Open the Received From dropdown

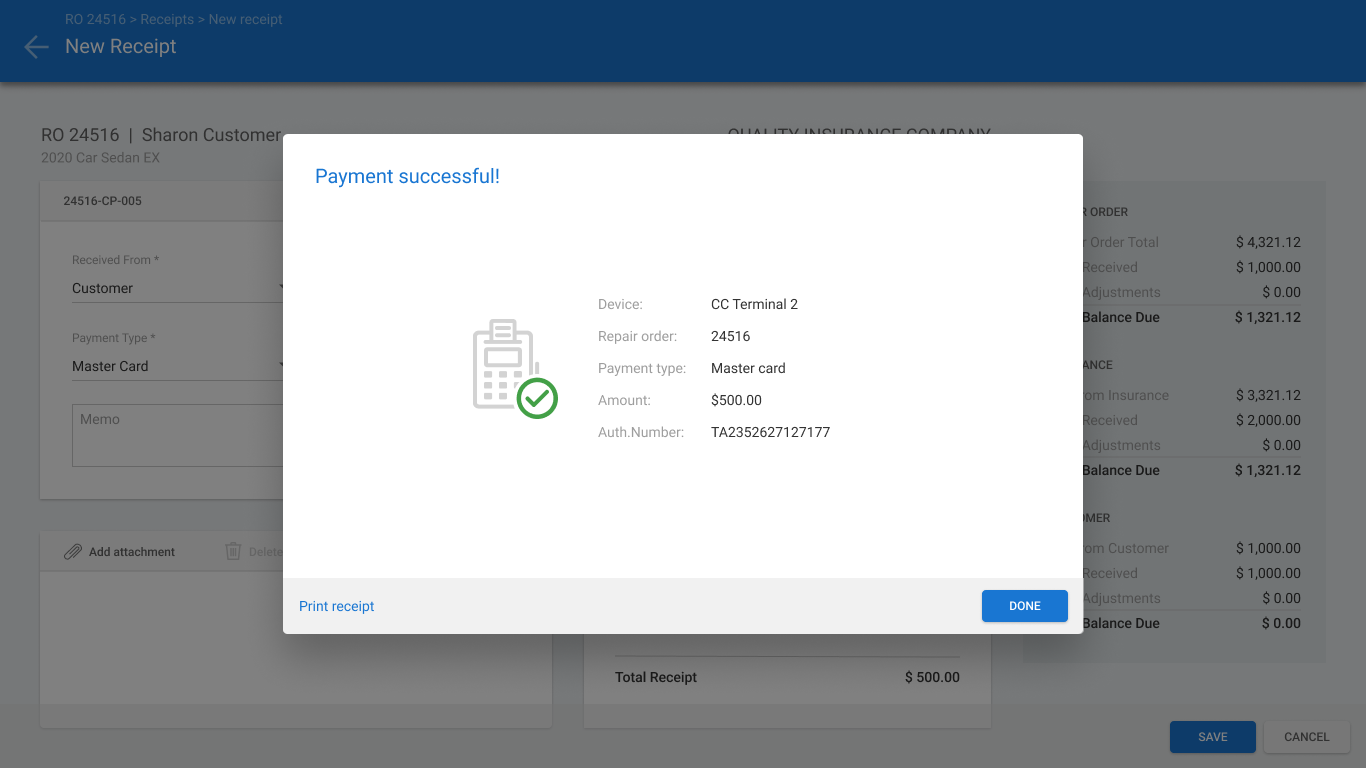coord(178,288)
